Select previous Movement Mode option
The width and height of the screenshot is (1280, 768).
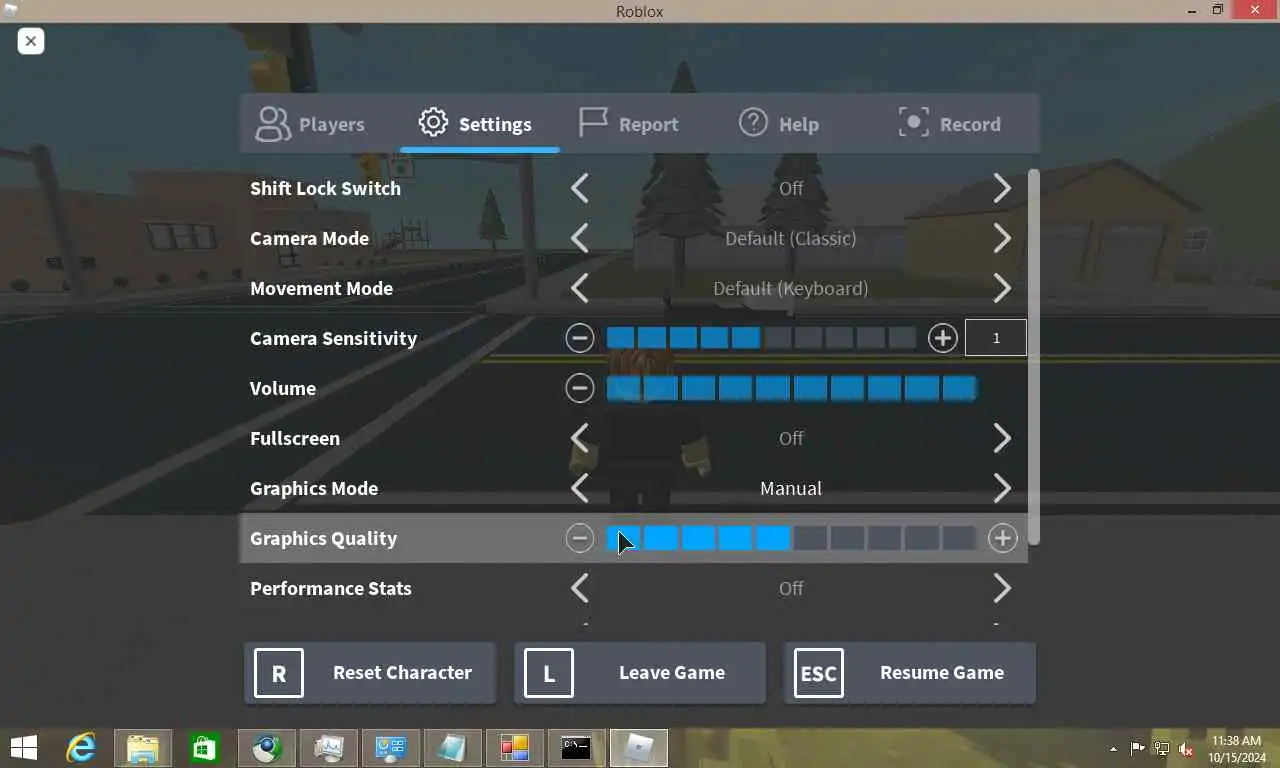point(580,288)
